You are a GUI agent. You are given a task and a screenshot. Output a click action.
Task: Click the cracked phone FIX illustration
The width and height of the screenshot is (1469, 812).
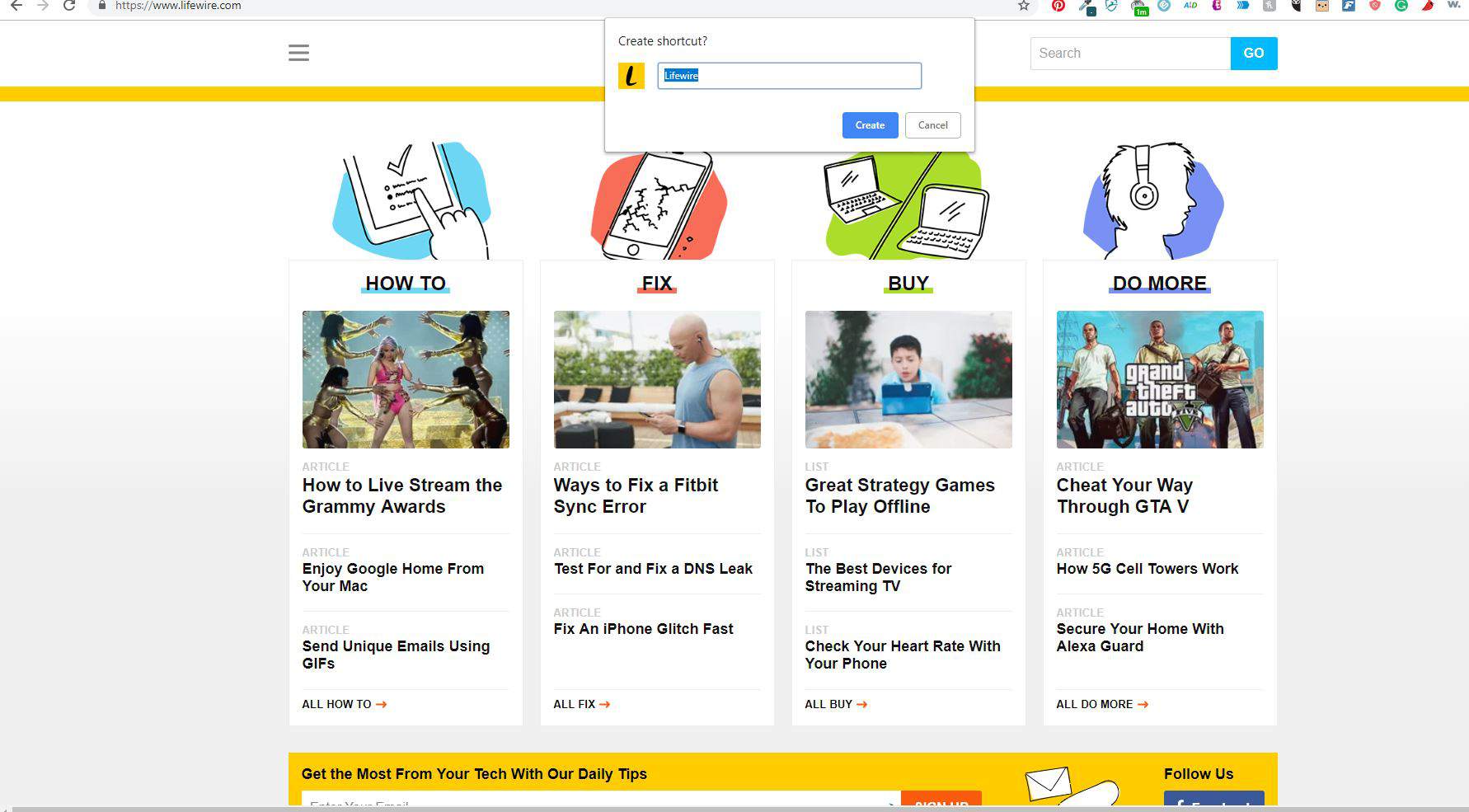(x=658, y=204)
